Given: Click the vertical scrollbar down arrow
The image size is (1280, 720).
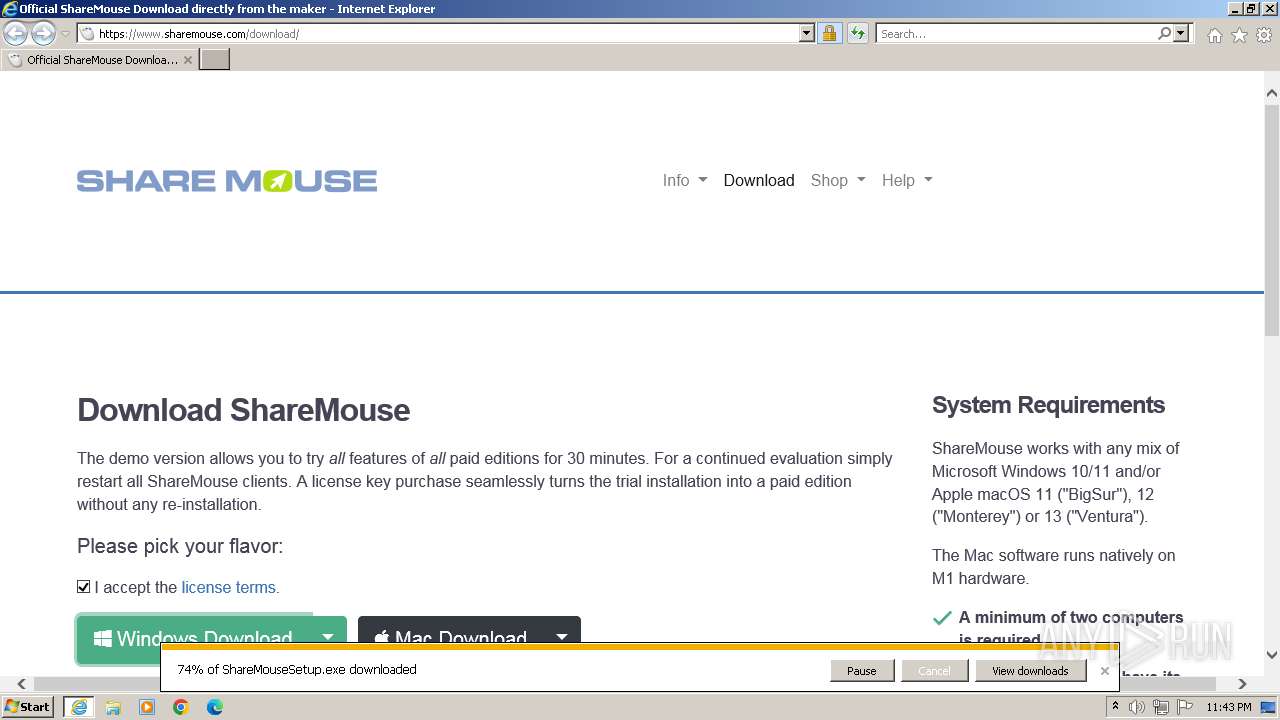Looking at the screenshot, I should click(x=1271, y=655).
